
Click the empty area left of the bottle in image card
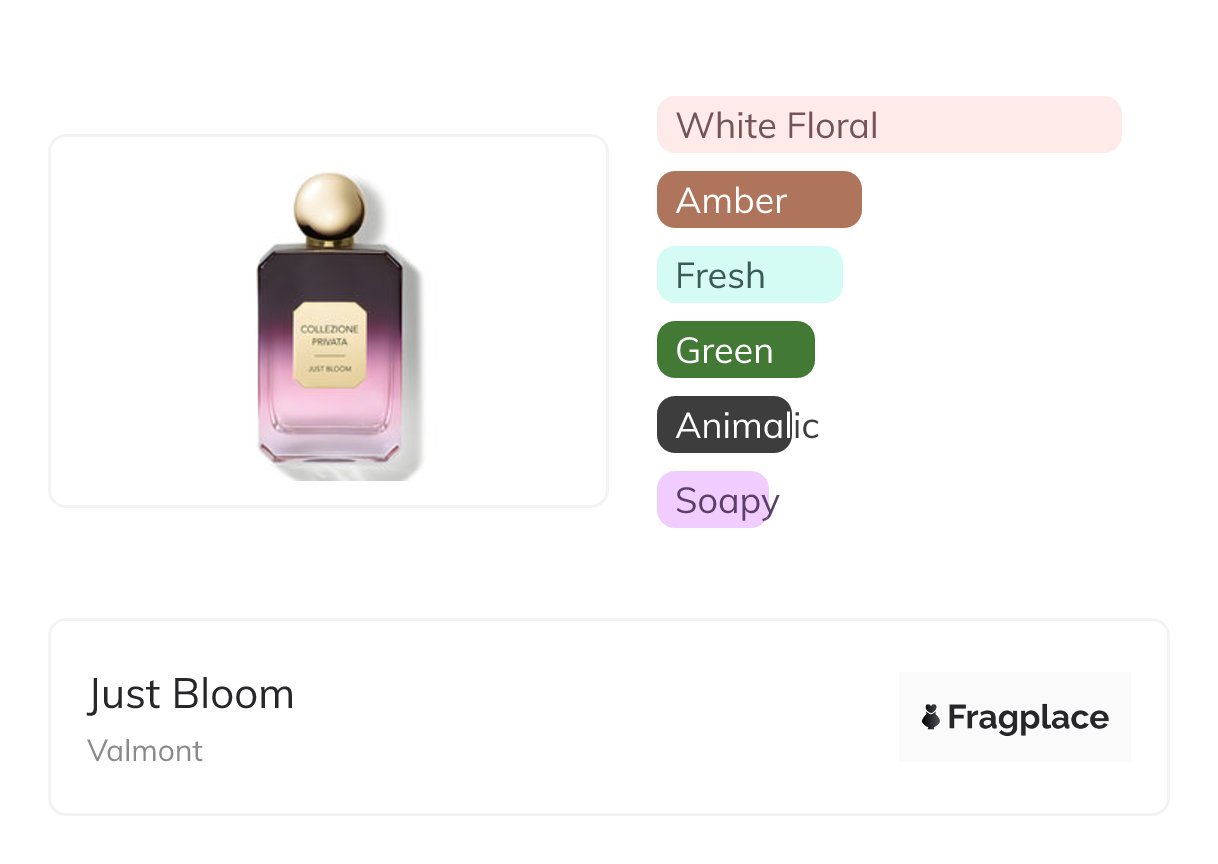(x=150, y=320)
